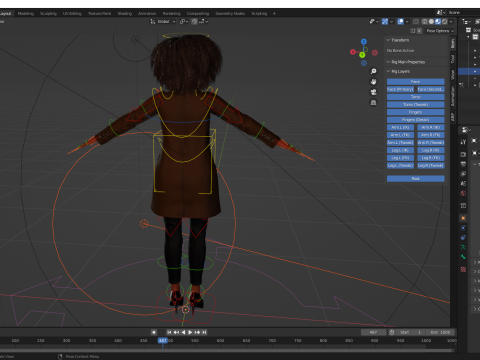
Task: Toggle Torso (Tweak) rig layer
Action: tap(416, 105)
